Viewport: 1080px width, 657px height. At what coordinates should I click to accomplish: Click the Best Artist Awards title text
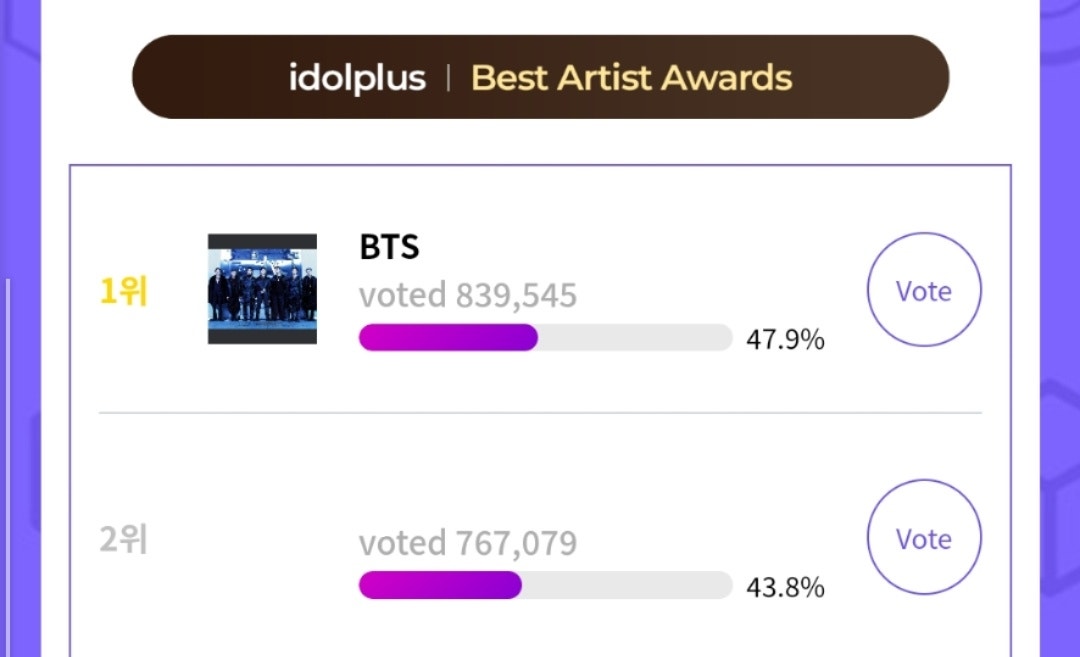point(631,76)
